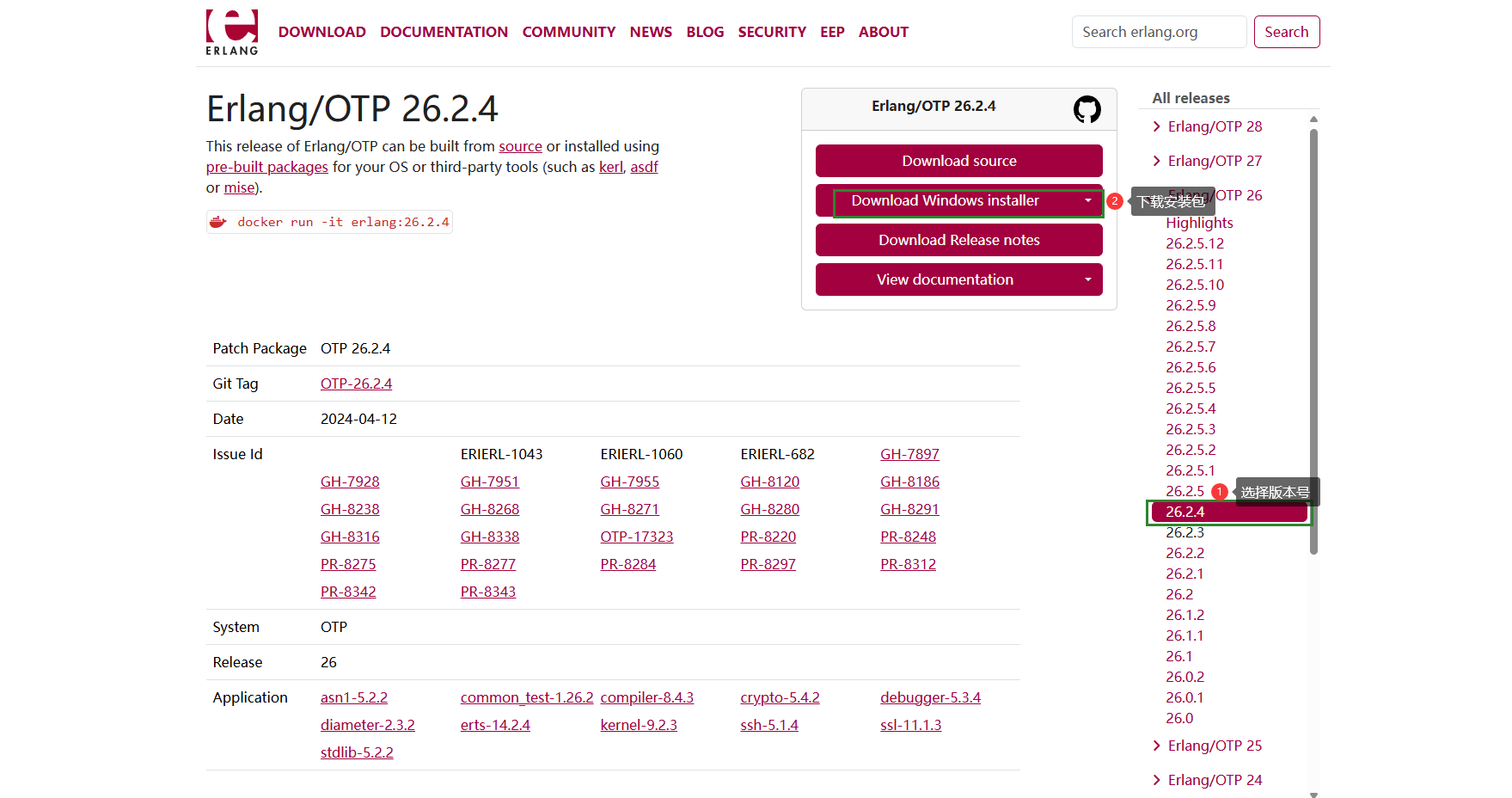Open the SECURITY page
The image size is (1512, 798).
coord(772,32)
